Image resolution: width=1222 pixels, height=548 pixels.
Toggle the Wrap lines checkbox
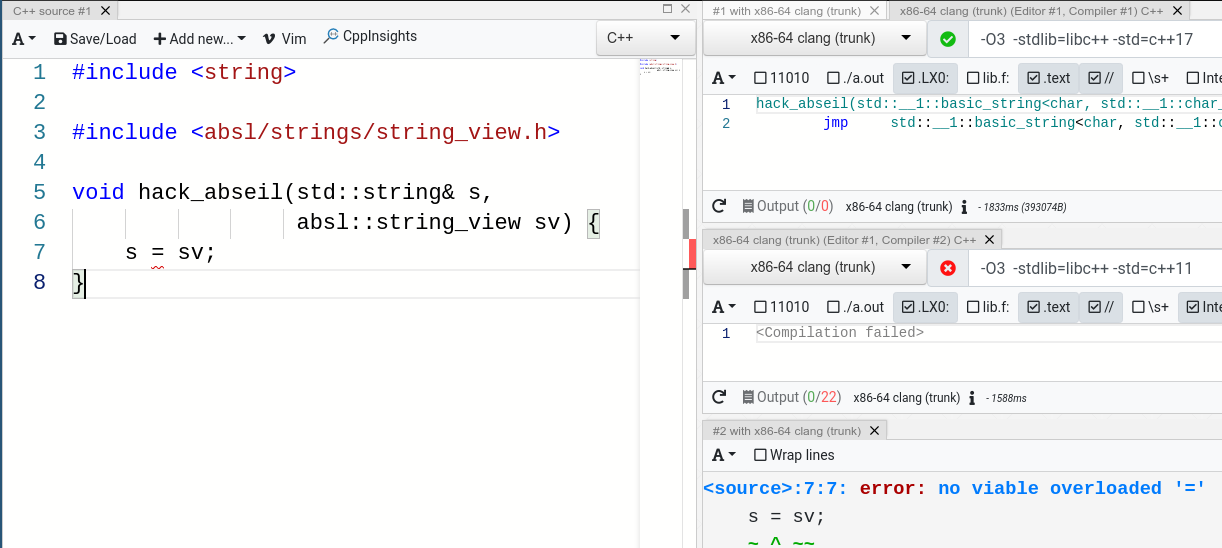(760, 455)
